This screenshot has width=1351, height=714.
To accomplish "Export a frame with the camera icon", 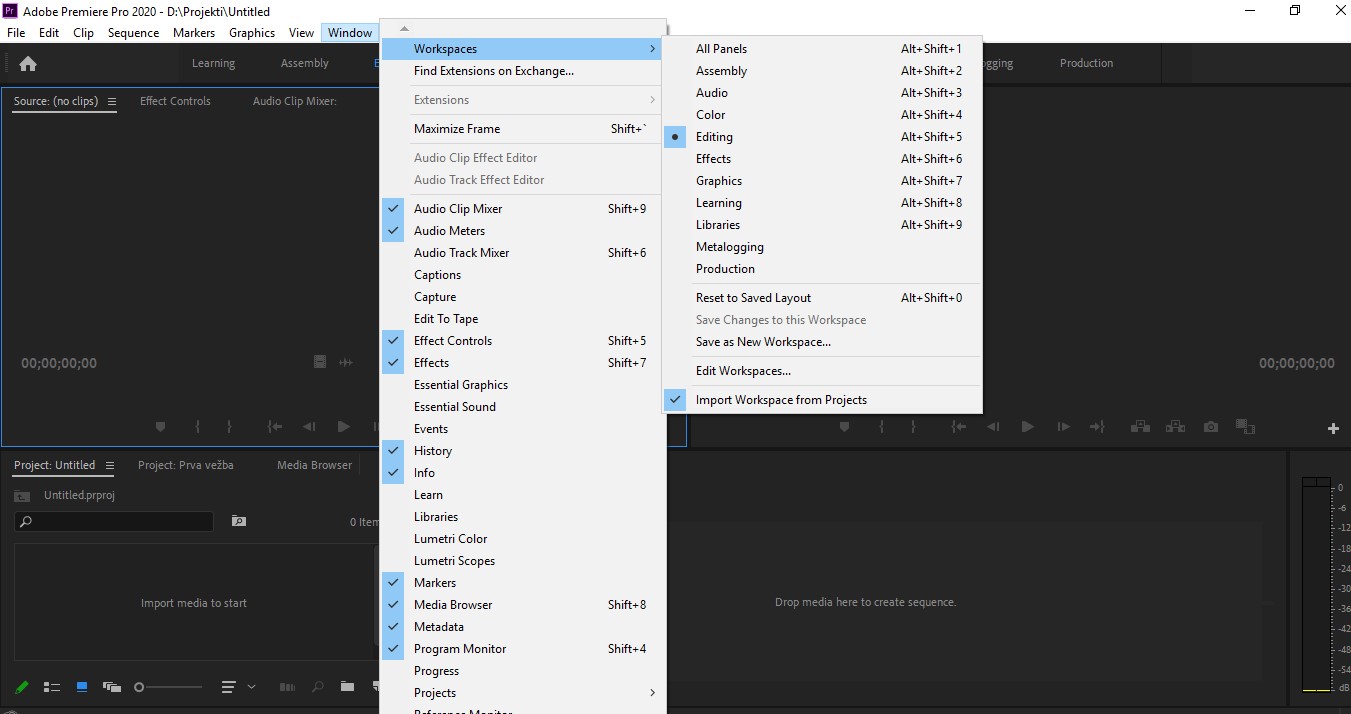I will (x=1211, y=427).
